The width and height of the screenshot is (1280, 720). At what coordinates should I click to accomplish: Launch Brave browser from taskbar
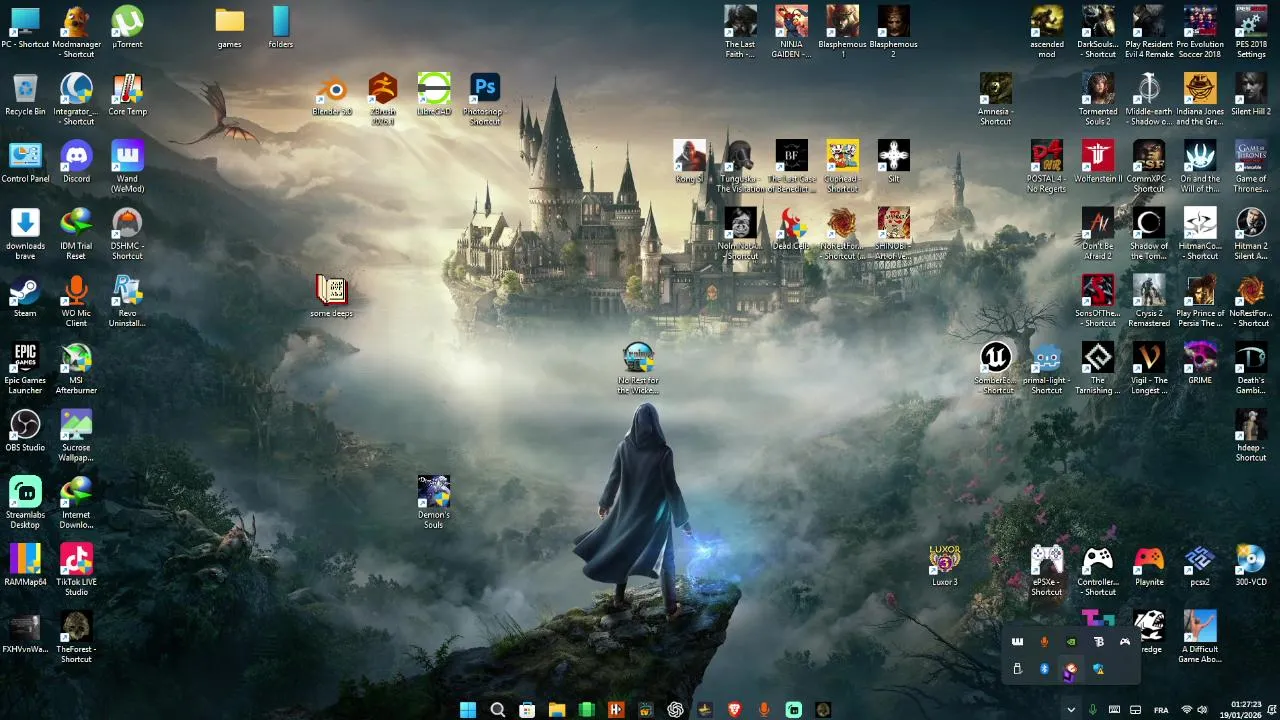[735, 710]
